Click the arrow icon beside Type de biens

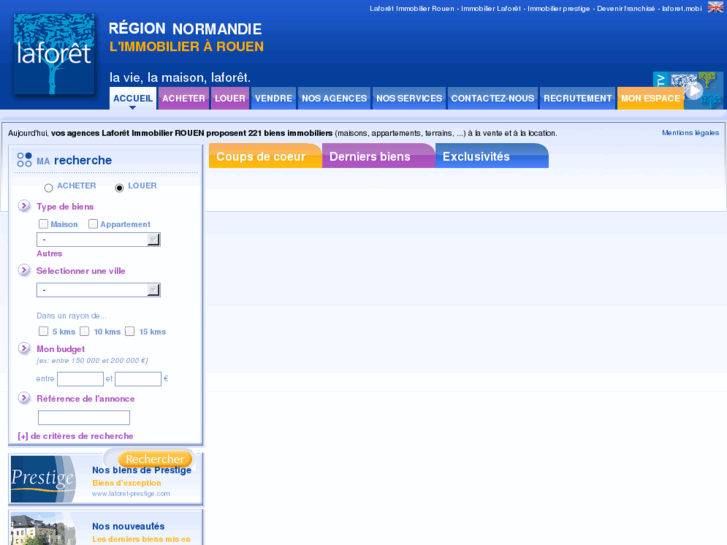click(24, 206)
